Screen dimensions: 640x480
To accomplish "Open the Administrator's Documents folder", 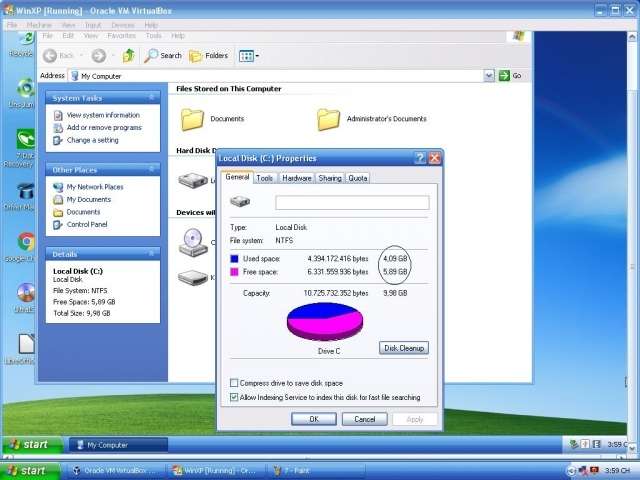I will click(x=329, y=119).
